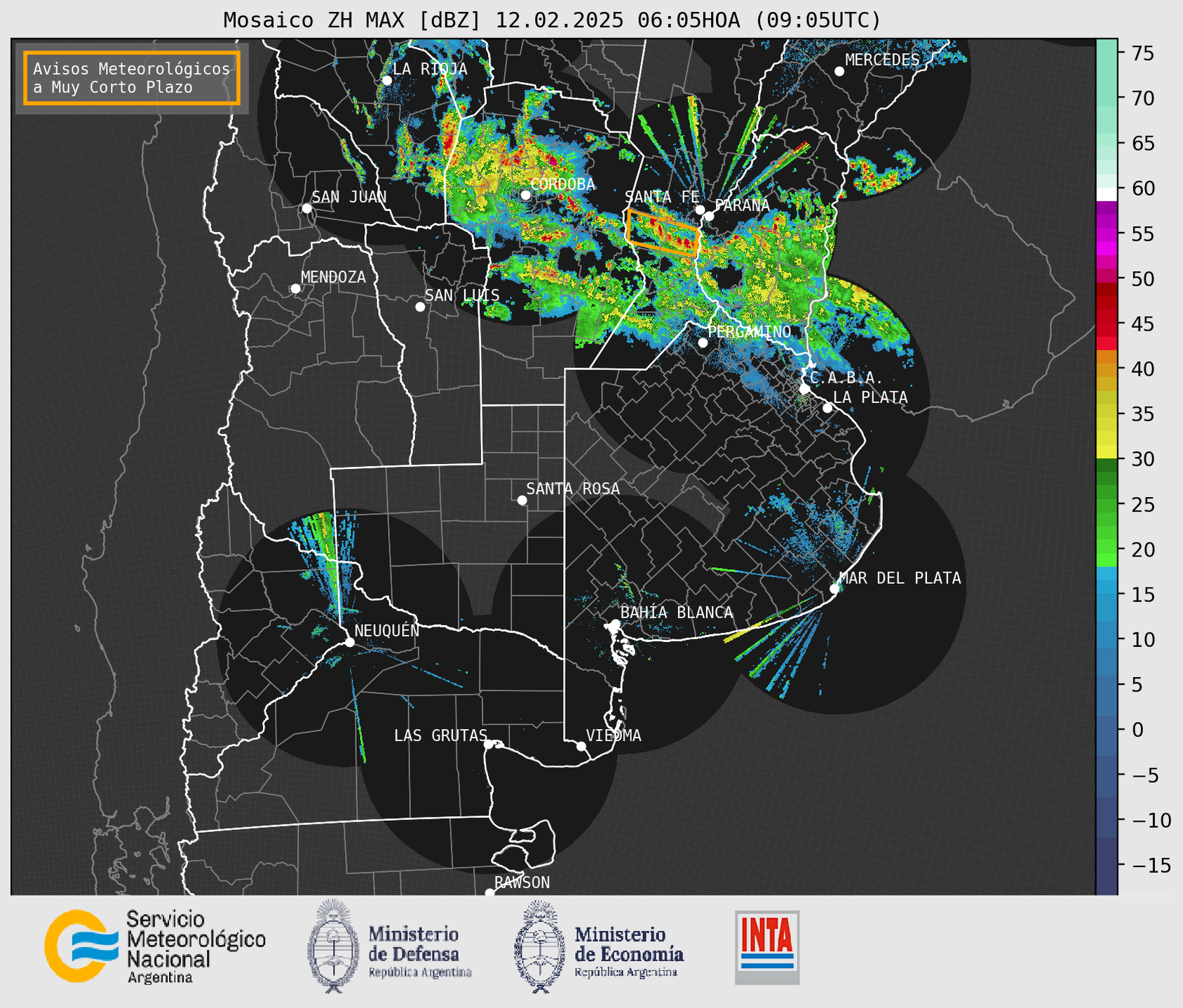Screen dimensions: 1183x1008
Task: Click the yellow 30 dBZ color band
Action: click(1107, 451)
